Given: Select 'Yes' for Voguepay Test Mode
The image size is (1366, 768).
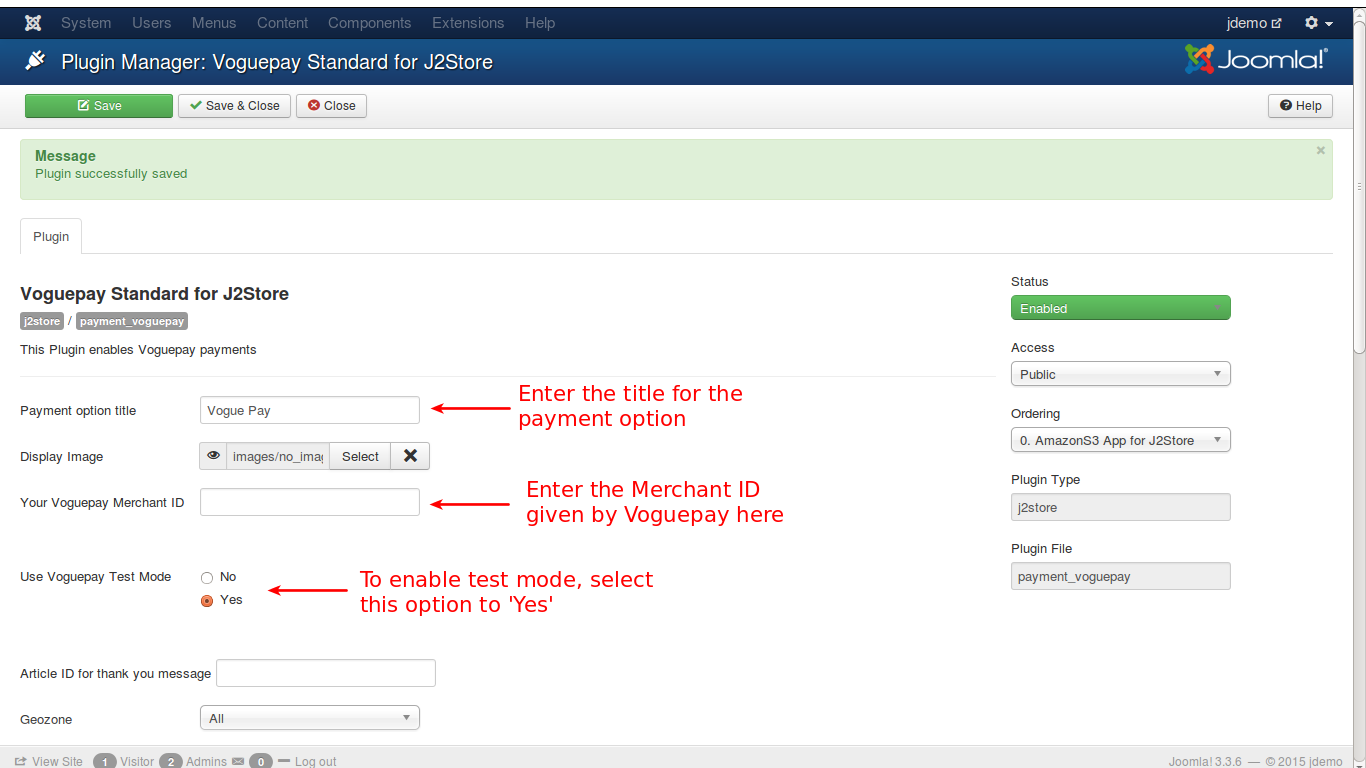Looking at the screenshot, I should pyautogui.click(x=207, y=601).
